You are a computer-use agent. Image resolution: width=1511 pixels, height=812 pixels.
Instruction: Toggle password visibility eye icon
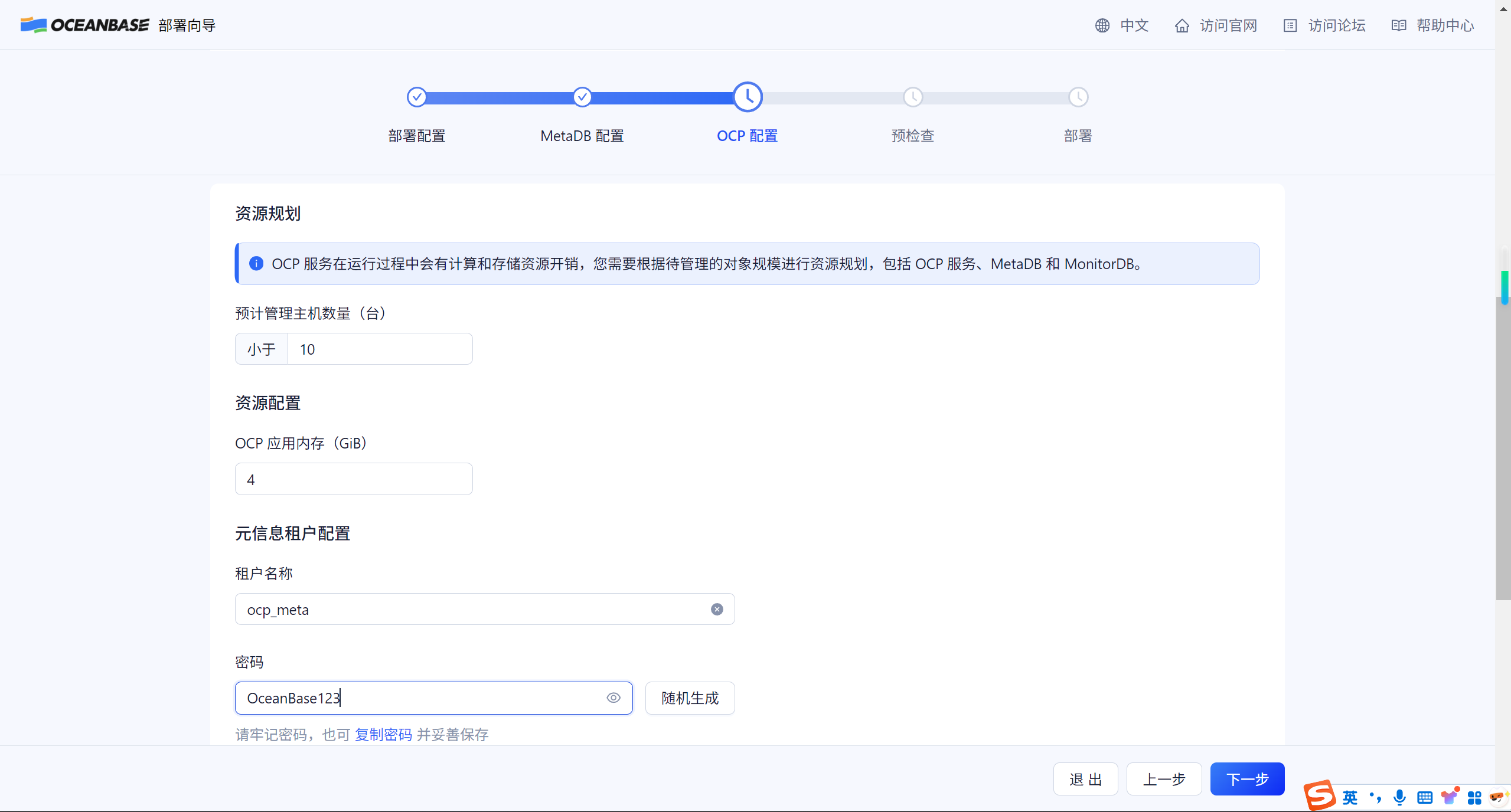tap(613, 698)
